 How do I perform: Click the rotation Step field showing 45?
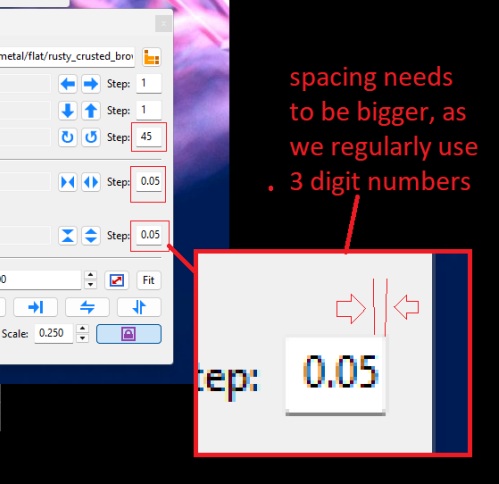click(x=149, y=137)
